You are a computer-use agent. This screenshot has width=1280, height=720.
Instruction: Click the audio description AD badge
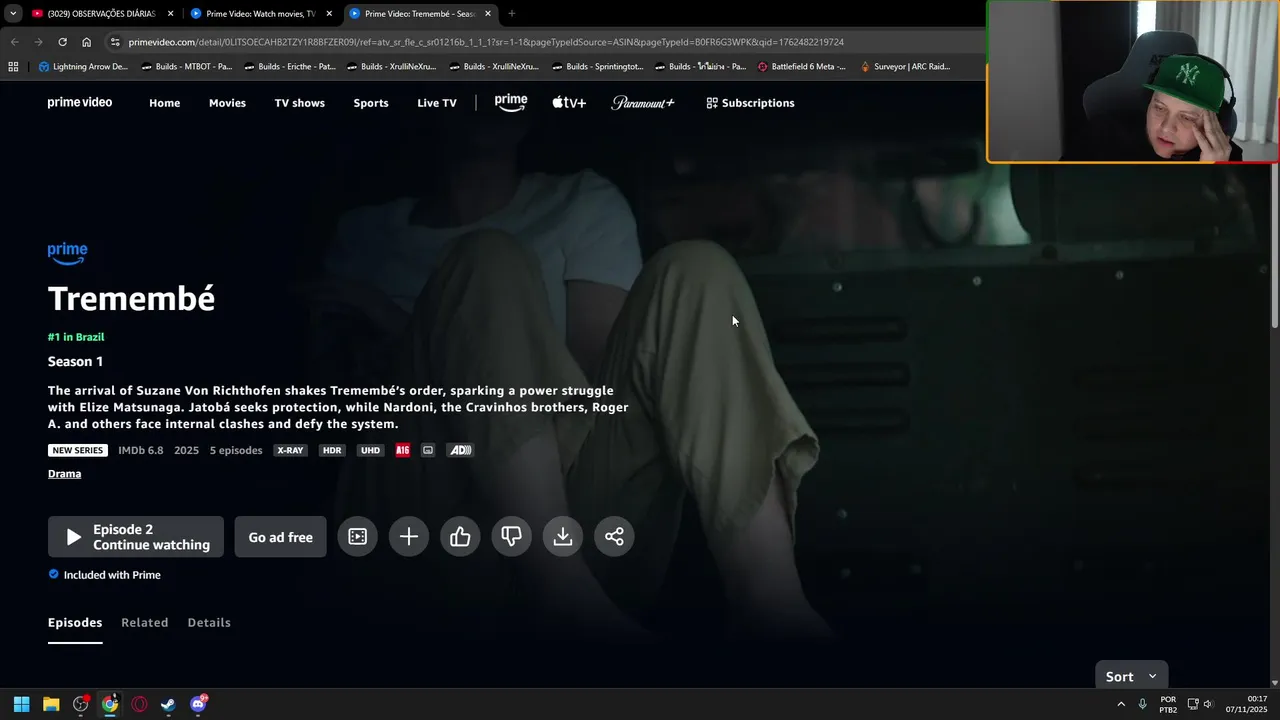pyautogui.click(x=460, y=450)
